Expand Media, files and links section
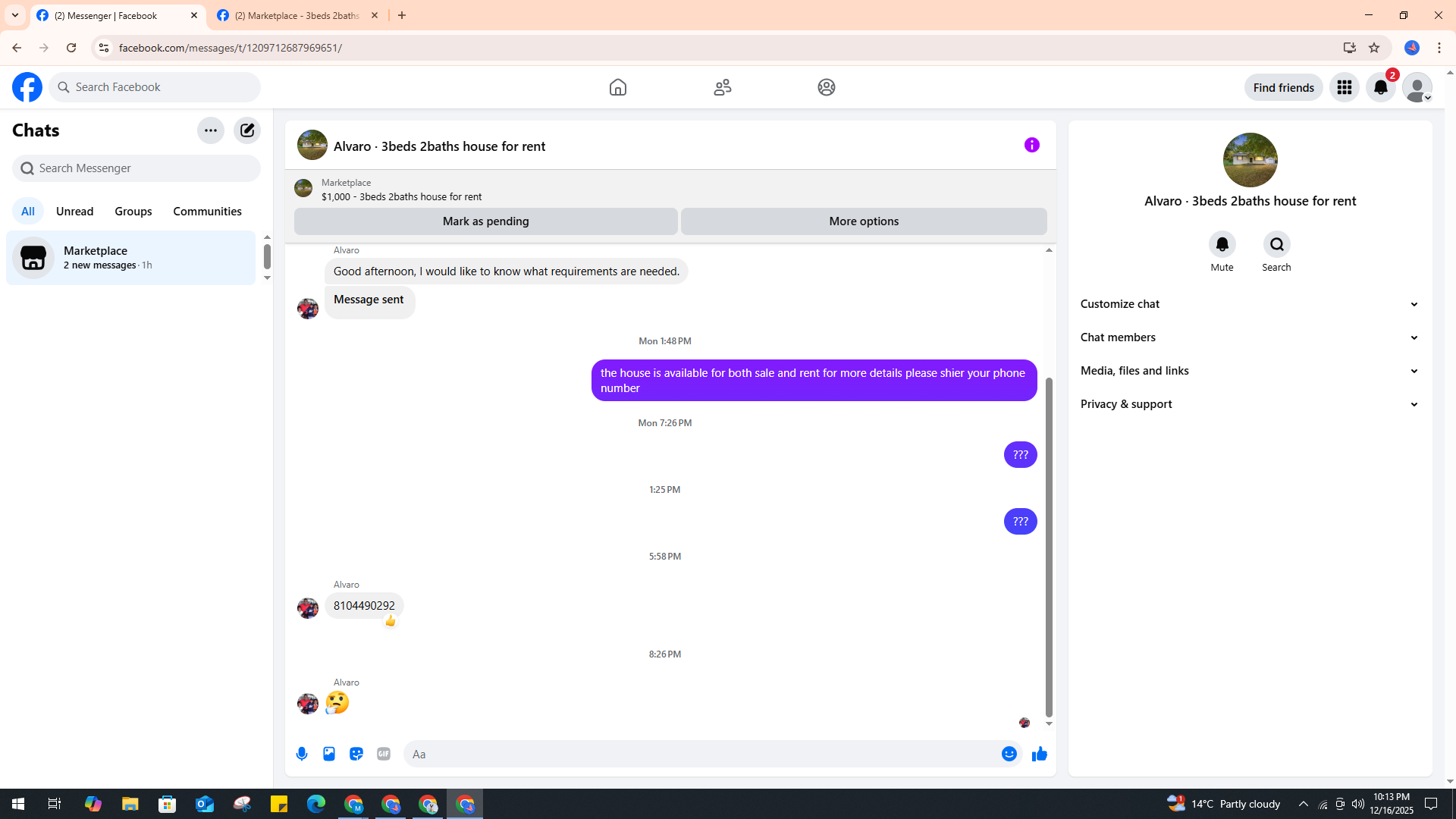The height and width of the screenshot is (819, 1456). 1250,371
